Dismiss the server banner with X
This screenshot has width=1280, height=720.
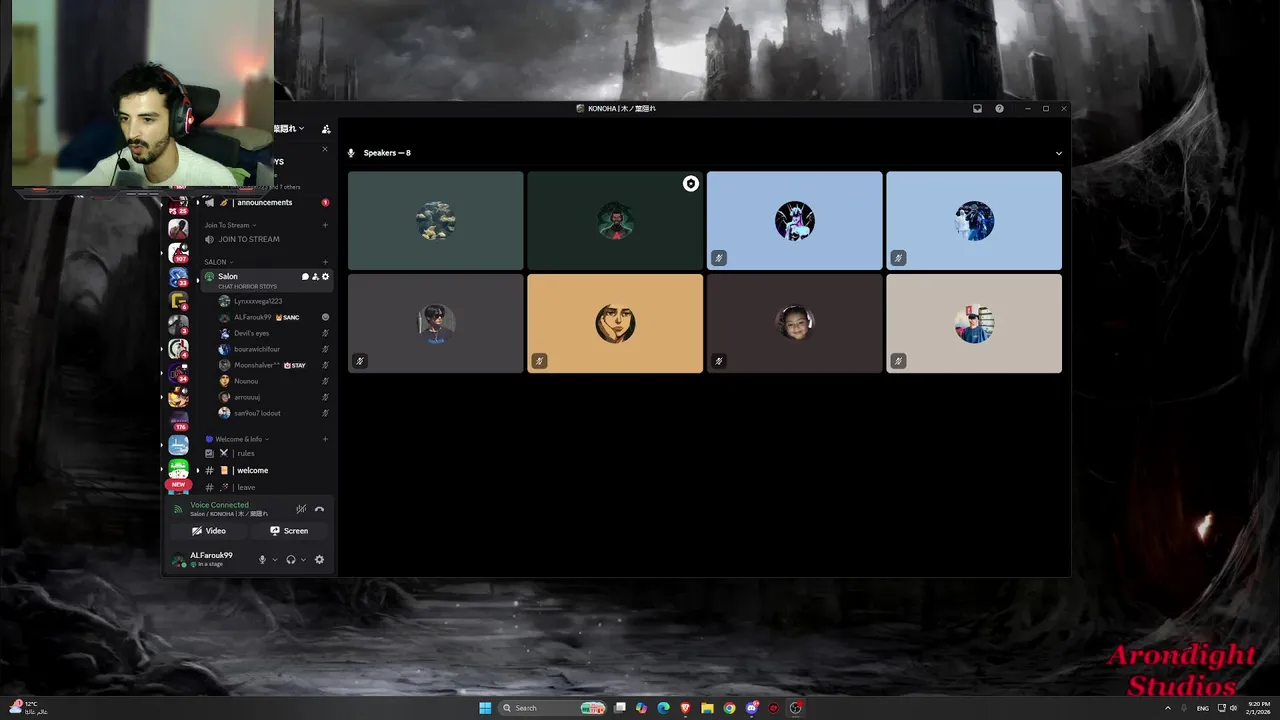pos(324,149)
